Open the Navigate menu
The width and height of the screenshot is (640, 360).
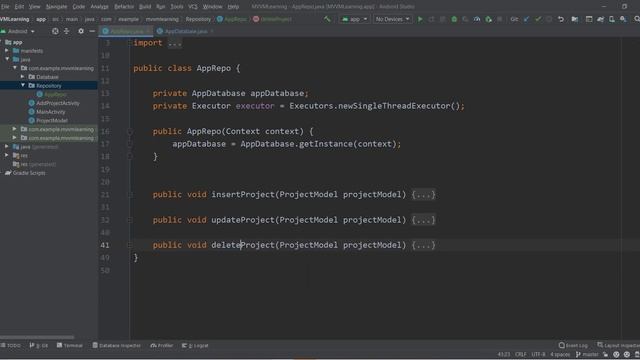[56, 7]
